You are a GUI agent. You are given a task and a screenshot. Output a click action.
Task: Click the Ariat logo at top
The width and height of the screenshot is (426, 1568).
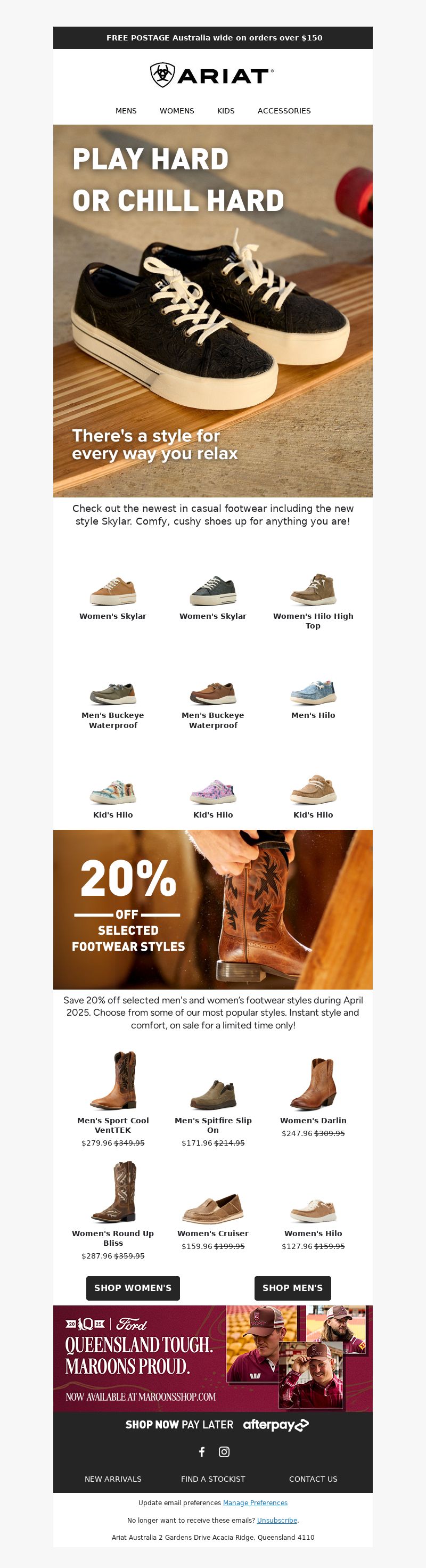[x=212, y=76]
